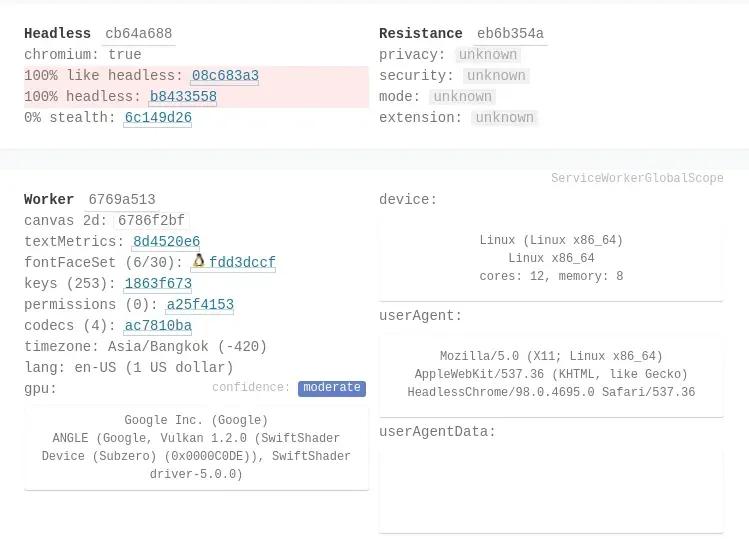Click the security unknown value
Image resolution: width=749 pixels, height=548 pixels.
[x=496, y=76]
